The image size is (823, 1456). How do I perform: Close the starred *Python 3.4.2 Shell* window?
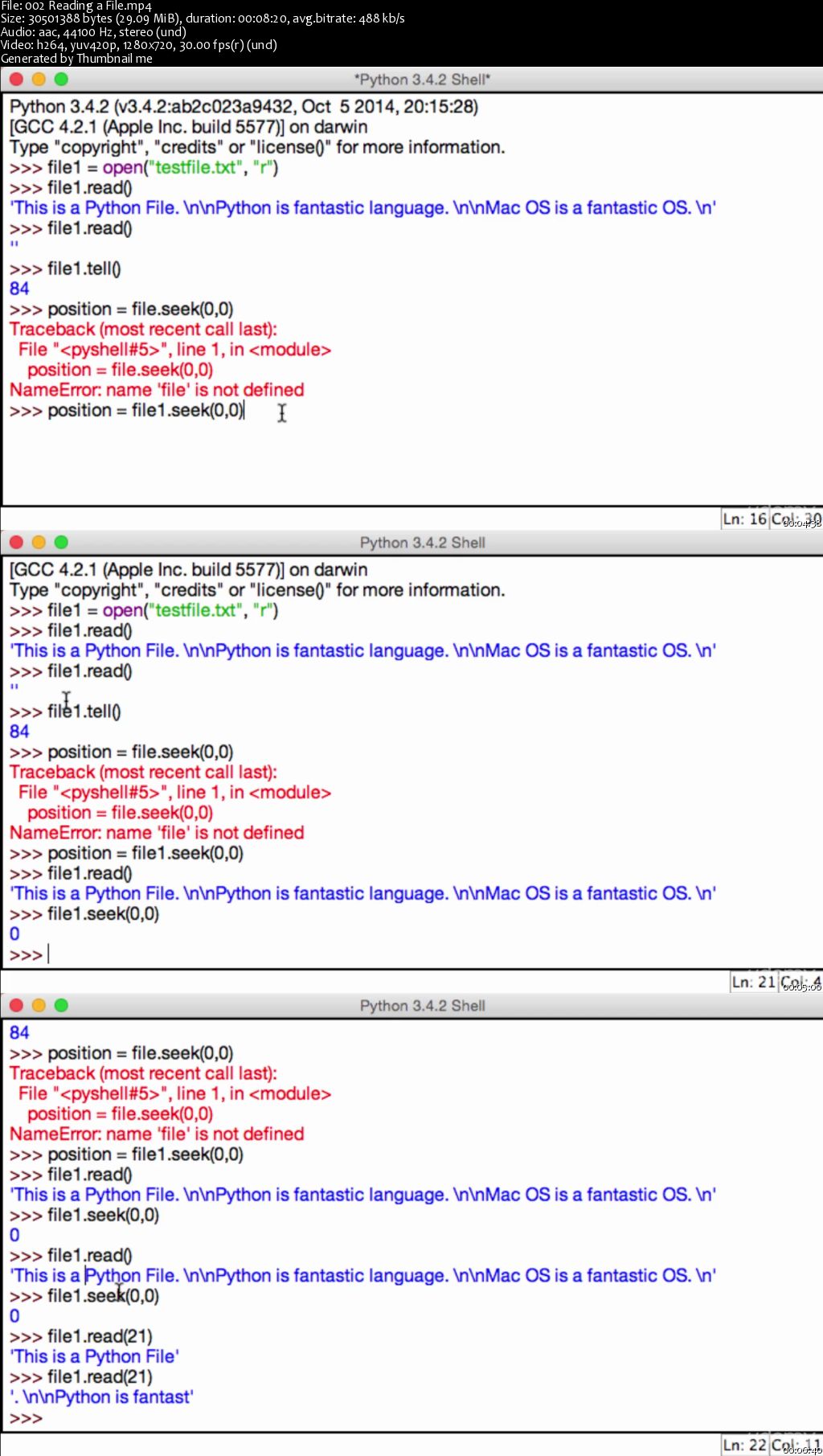coord(16,79)
